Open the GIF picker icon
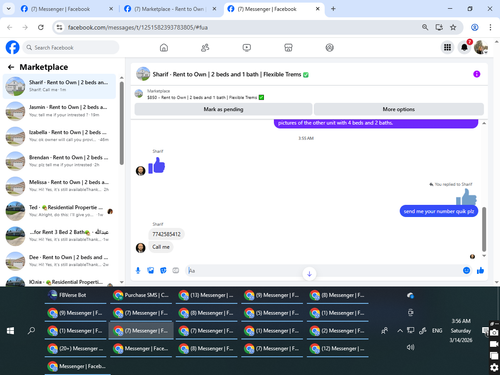 click(x=176, y=270)
